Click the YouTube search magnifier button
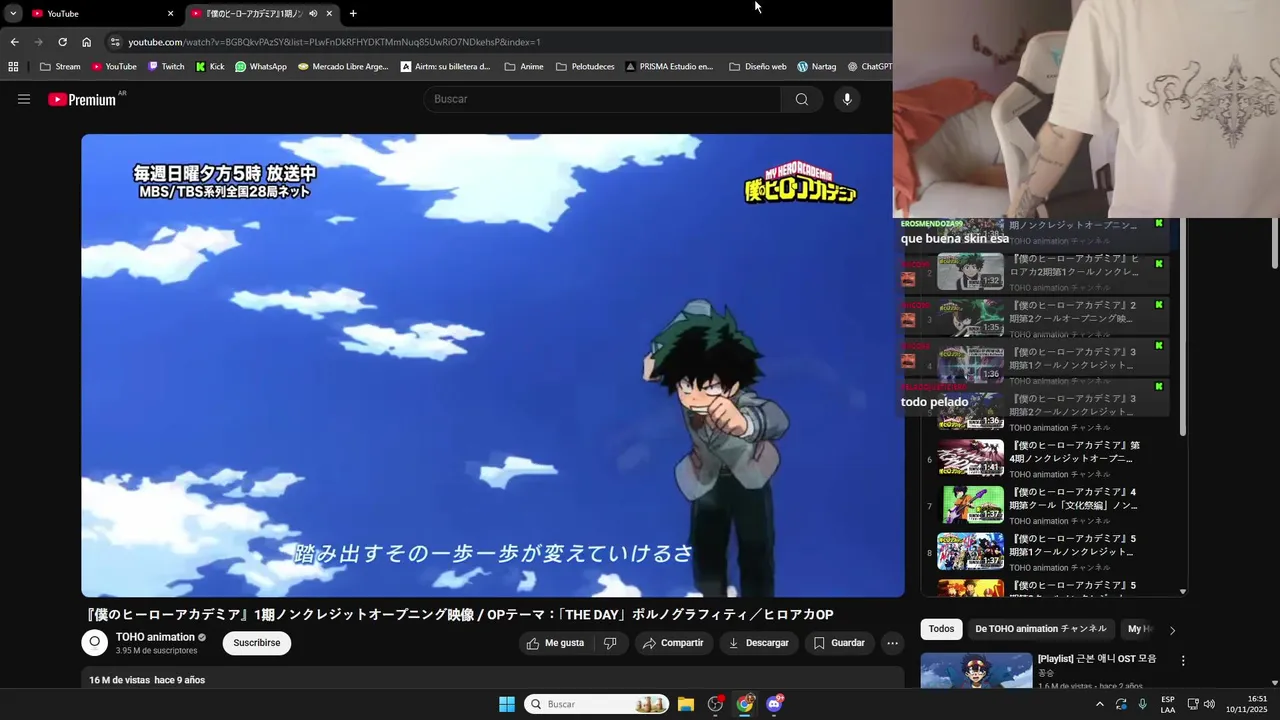 pyautogui.click(x=802, y=99)
